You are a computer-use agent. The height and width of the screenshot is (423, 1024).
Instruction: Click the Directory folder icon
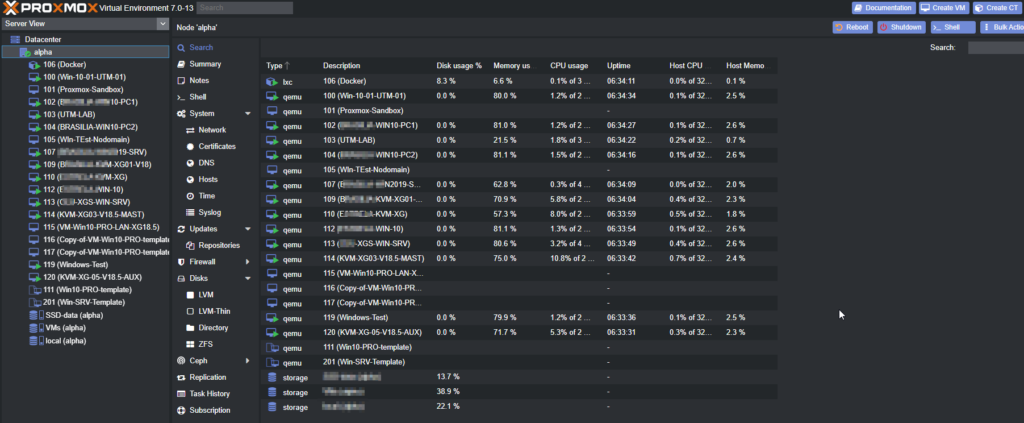(191, 328)
